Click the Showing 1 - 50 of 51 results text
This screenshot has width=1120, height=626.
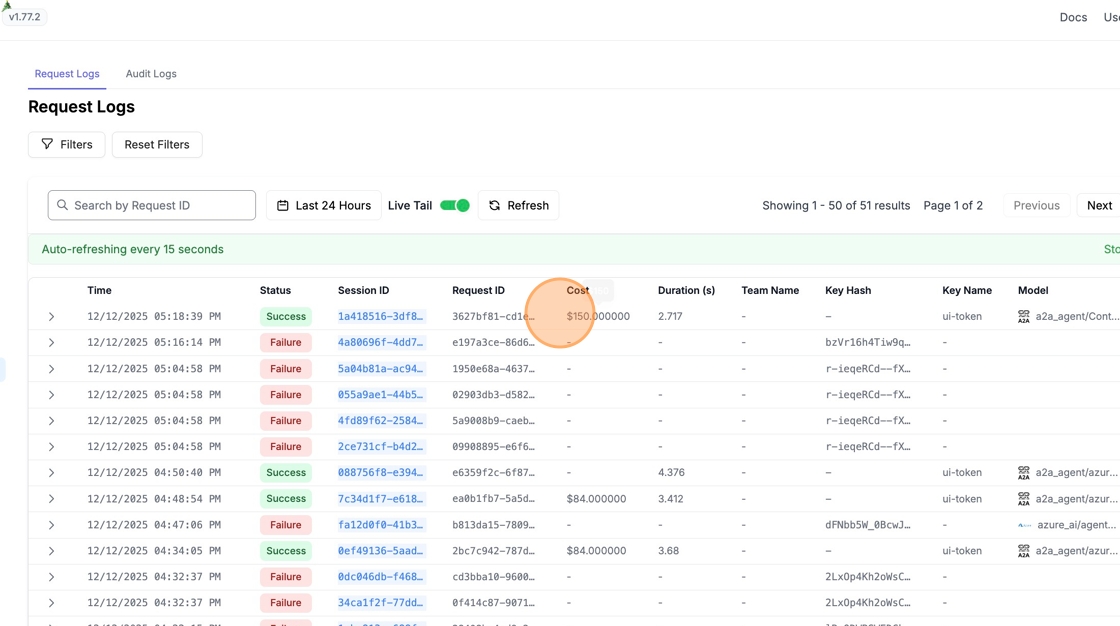click(836, 205)
